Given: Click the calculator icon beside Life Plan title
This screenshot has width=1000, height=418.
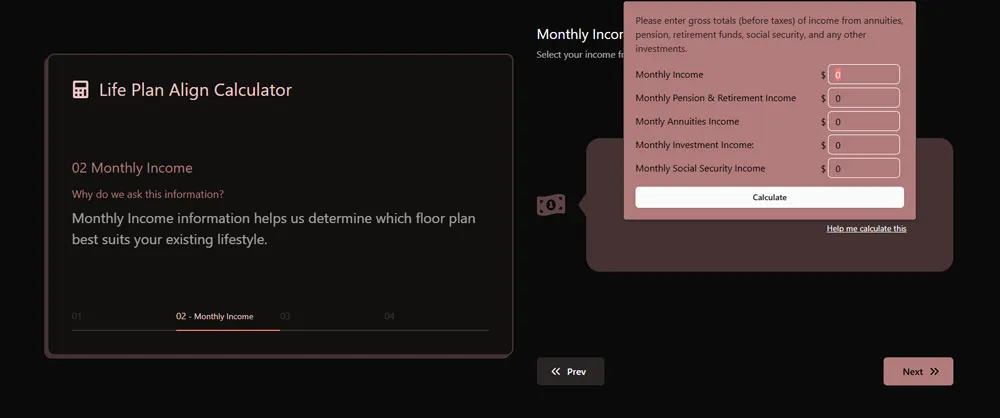Looking at the screenshot, I should click(x=80, y=89).
